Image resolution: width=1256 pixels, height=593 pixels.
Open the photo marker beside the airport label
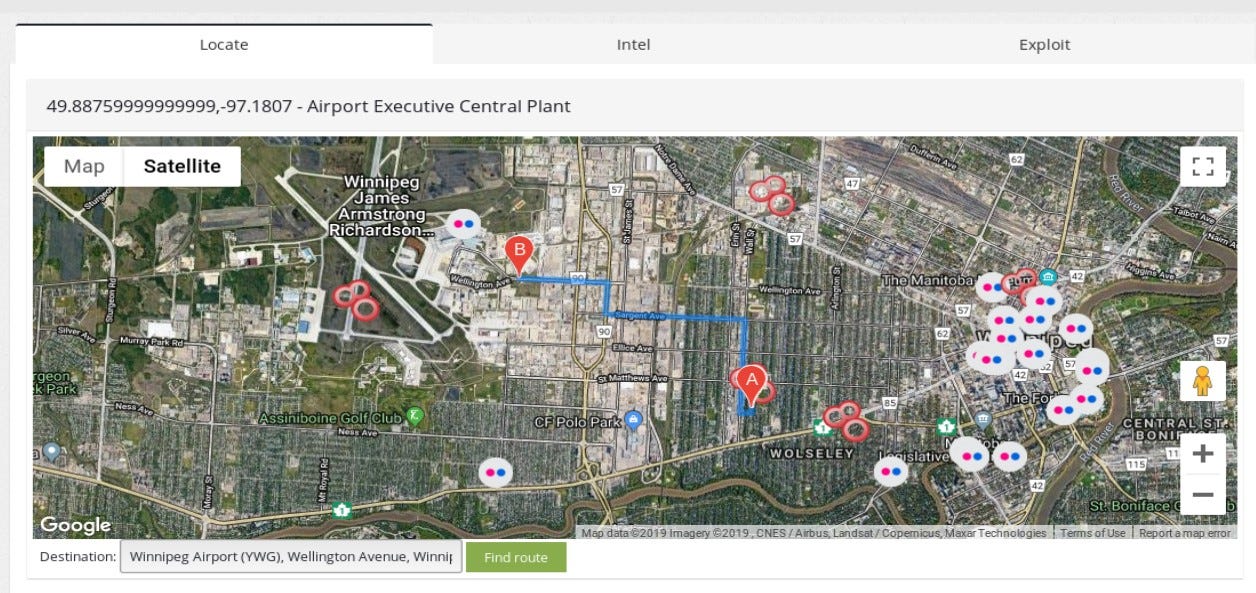[x=463, y=224]
